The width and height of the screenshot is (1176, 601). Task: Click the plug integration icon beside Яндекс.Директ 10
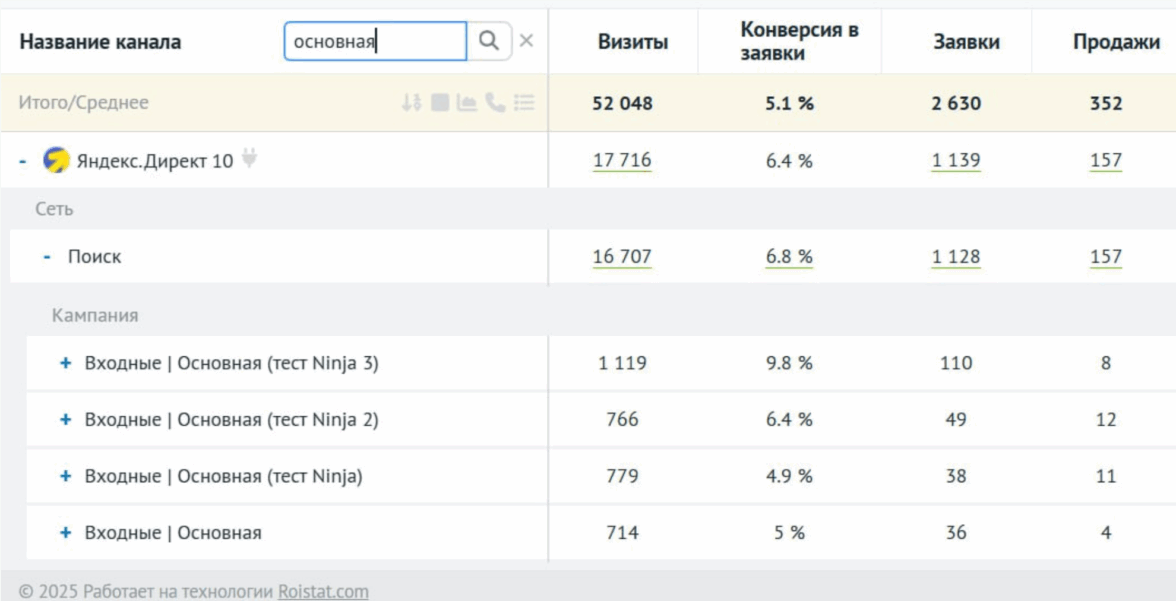250,158
